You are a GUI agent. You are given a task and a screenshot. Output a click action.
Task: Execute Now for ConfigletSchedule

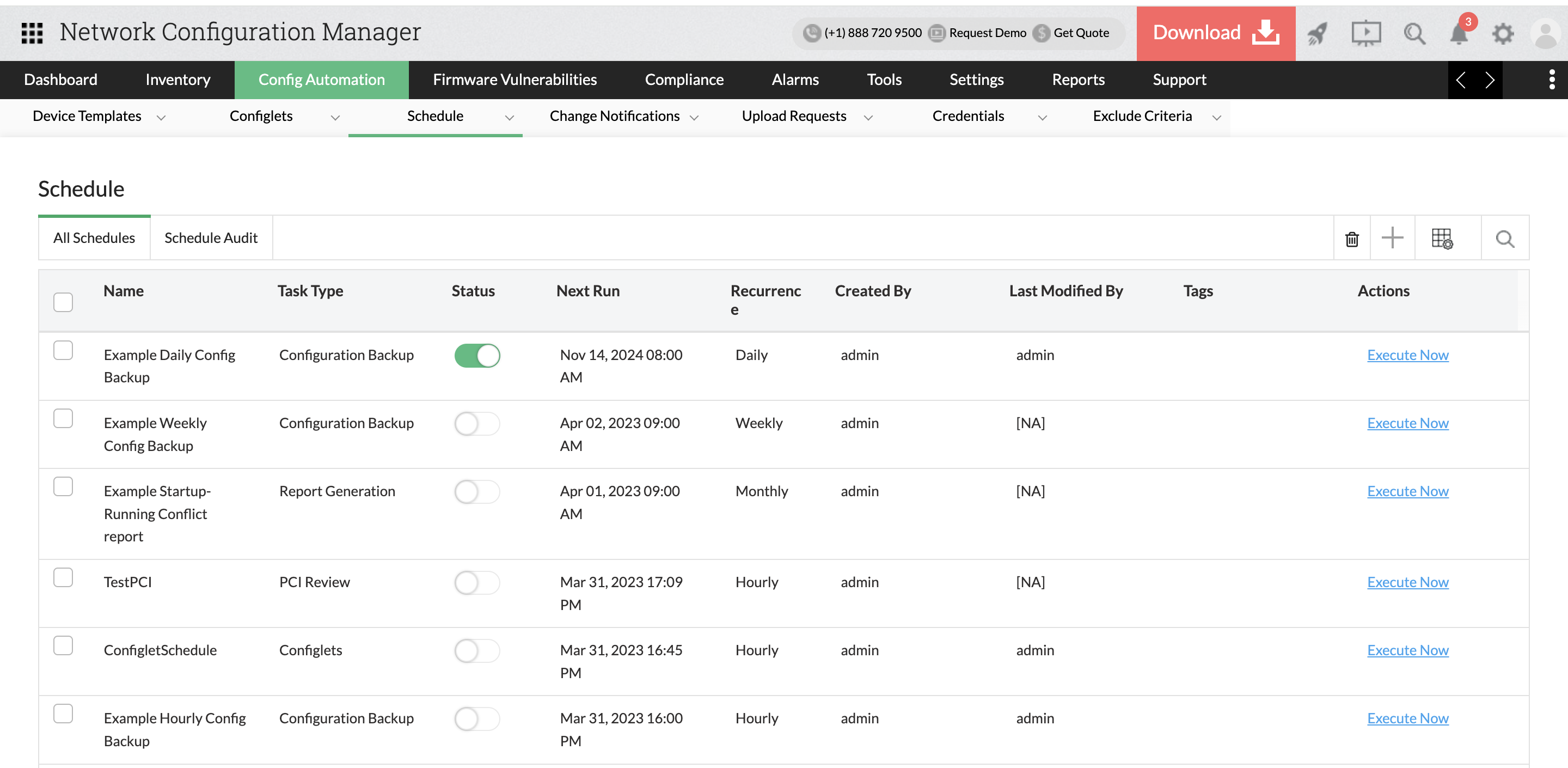click(1407, 650)
